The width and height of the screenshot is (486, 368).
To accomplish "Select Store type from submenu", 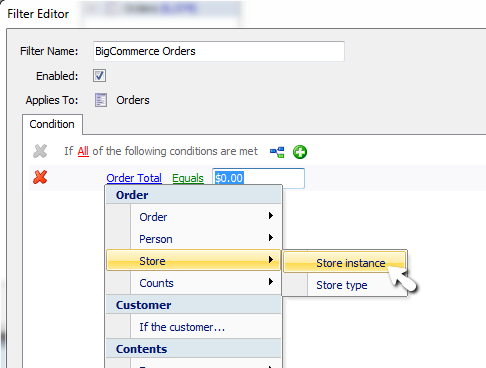I will point(345,285).
